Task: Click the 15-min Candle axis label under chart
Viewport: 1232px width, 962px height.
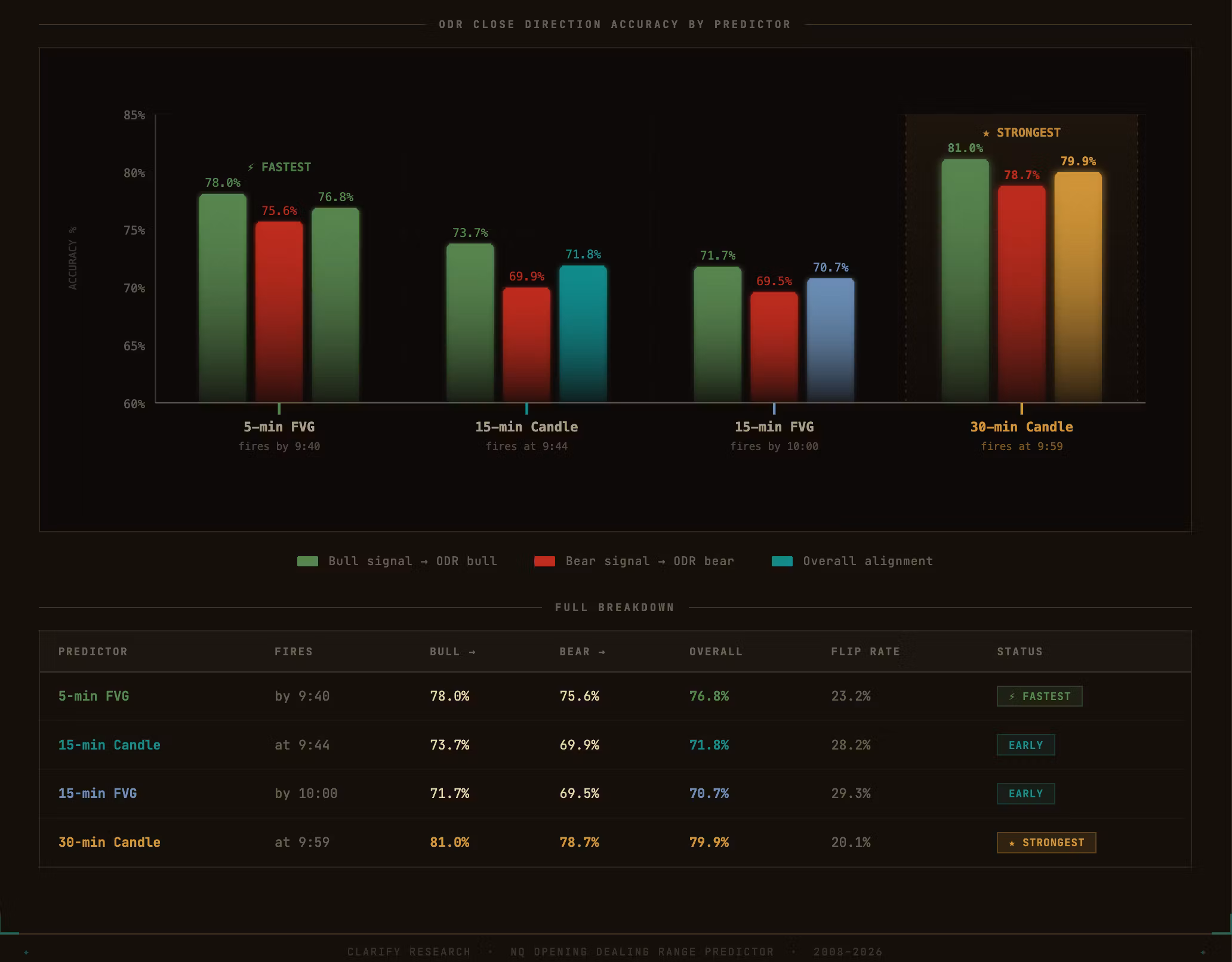Action: [x=526, y=427]
